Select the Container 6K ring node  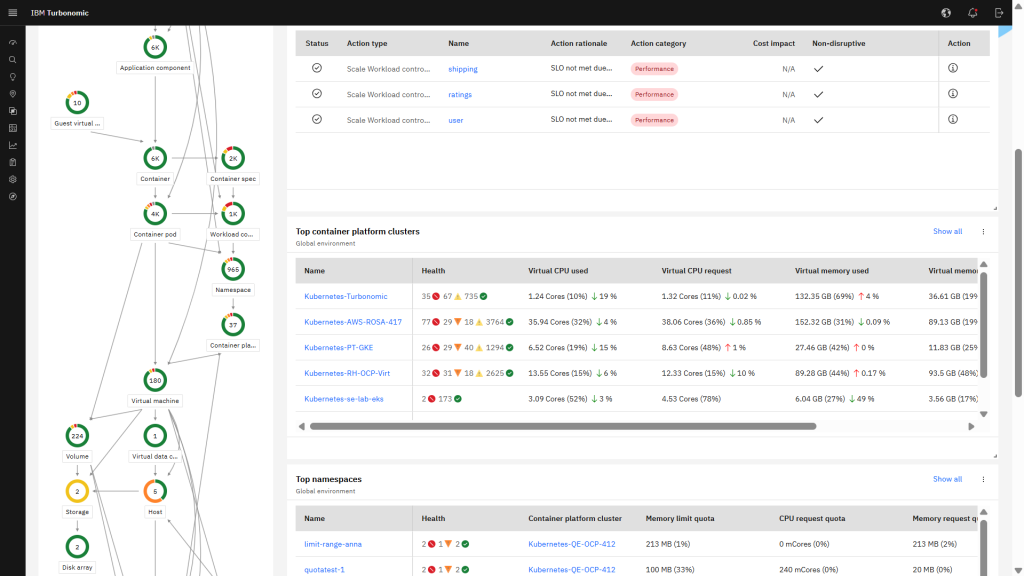click(x=155, y=158)
